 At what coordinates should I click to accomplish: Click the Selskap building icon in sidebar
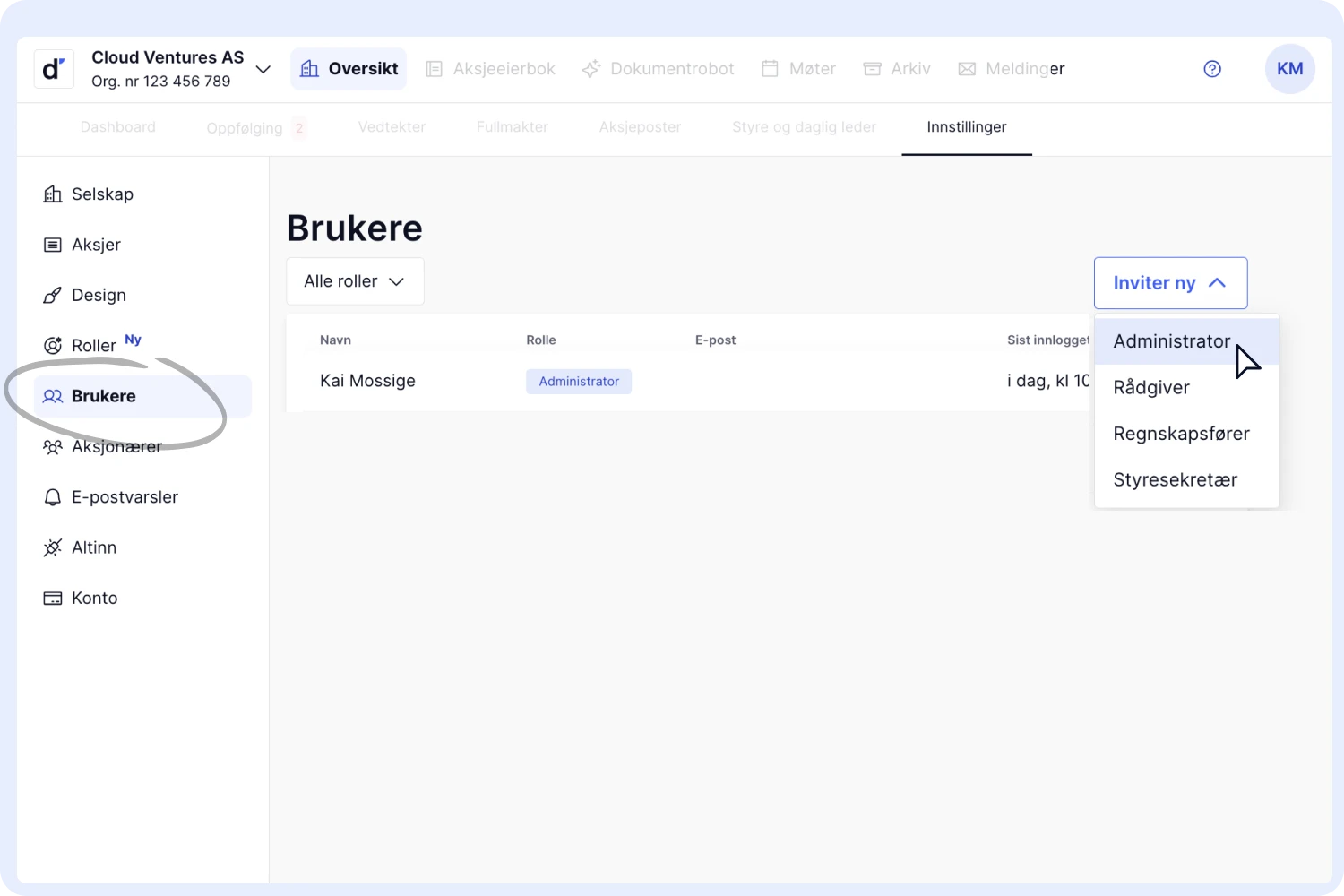(53, 194)
